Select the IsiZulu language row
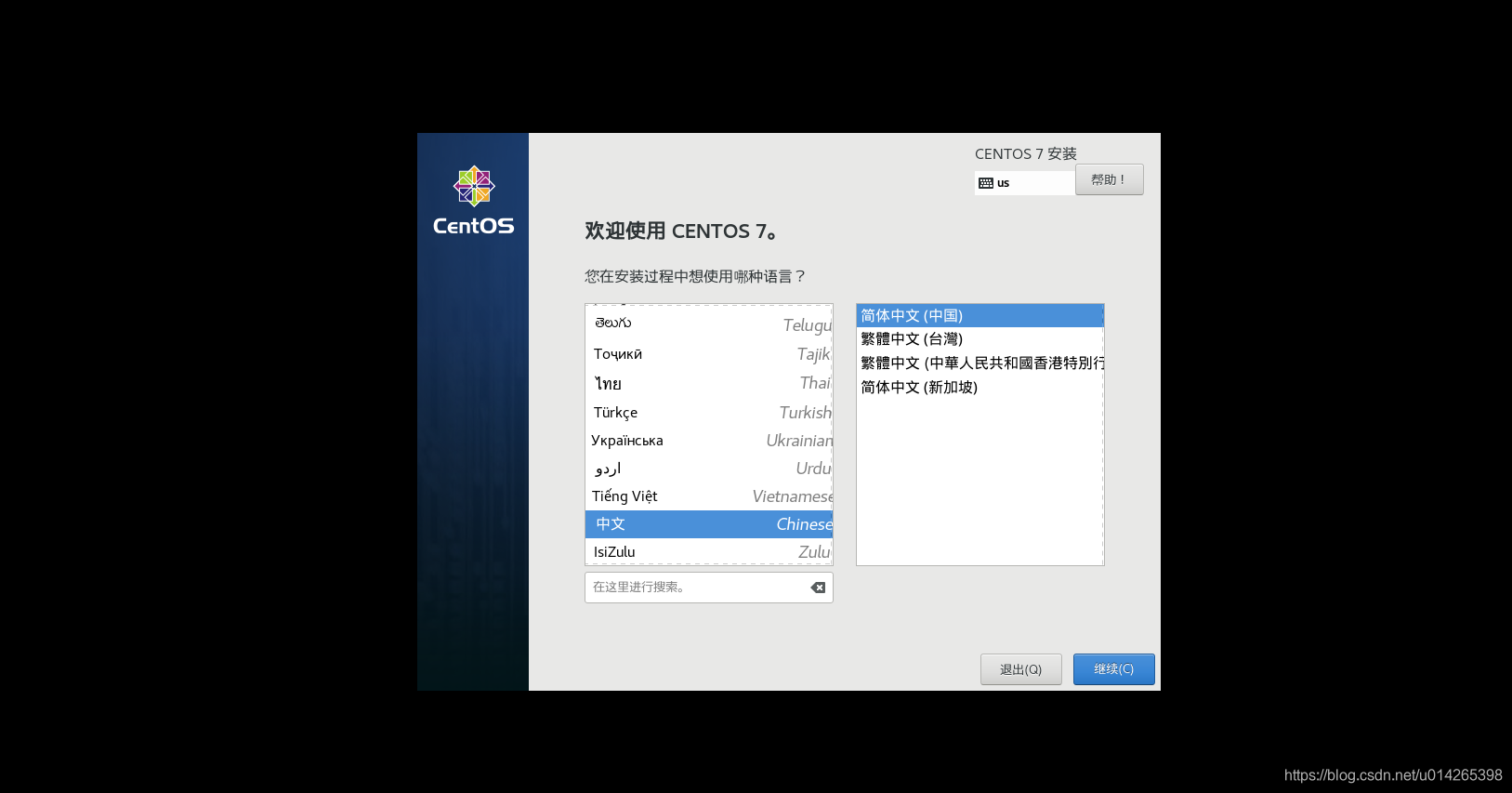1512x793 pixels. click(x=709, y=551)
